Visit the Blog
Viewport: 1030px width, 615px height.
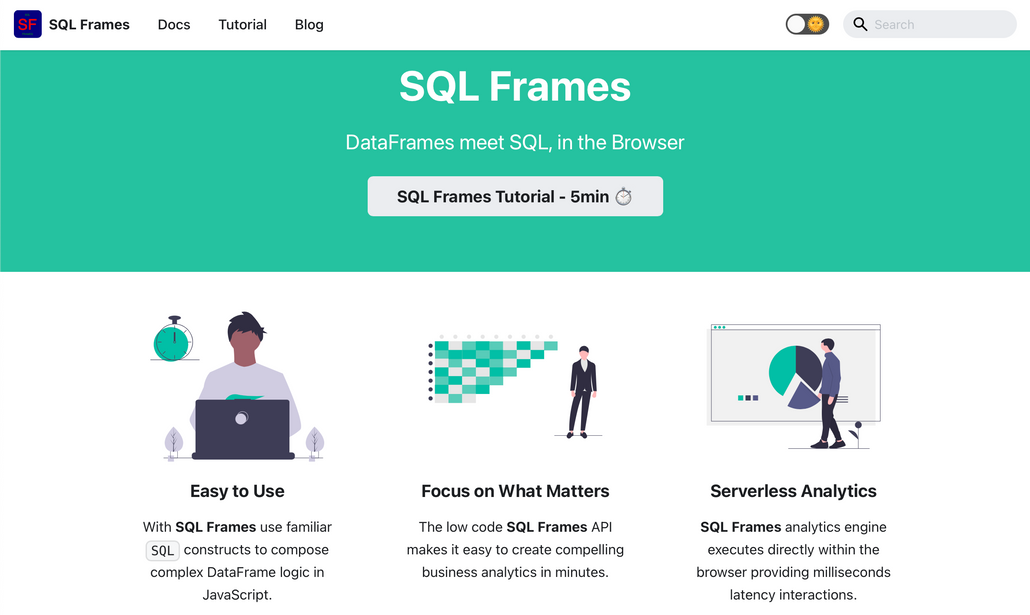[308, 24]
